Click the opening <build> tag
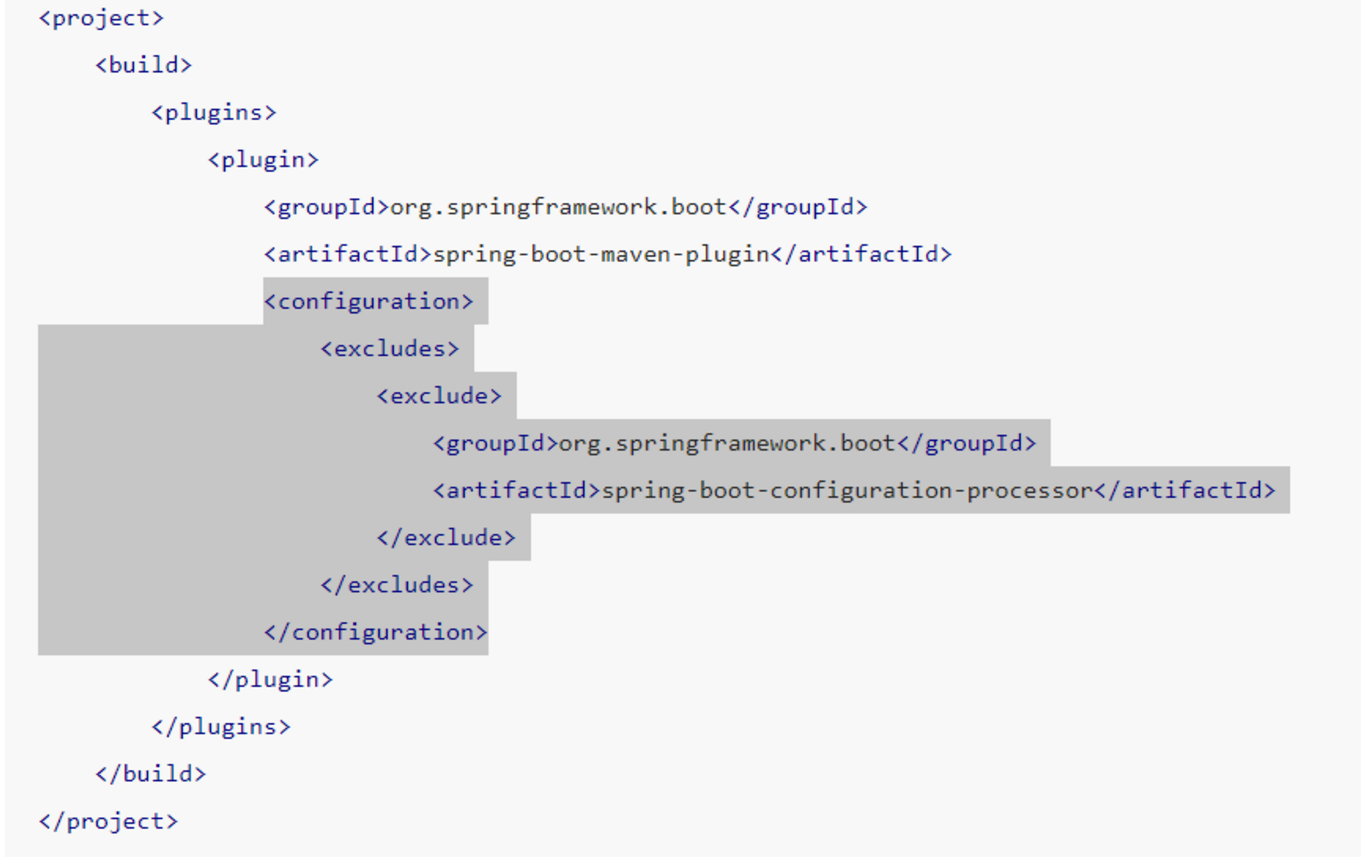This screenshot has width=1365, height=865. (x=143, y=65)
